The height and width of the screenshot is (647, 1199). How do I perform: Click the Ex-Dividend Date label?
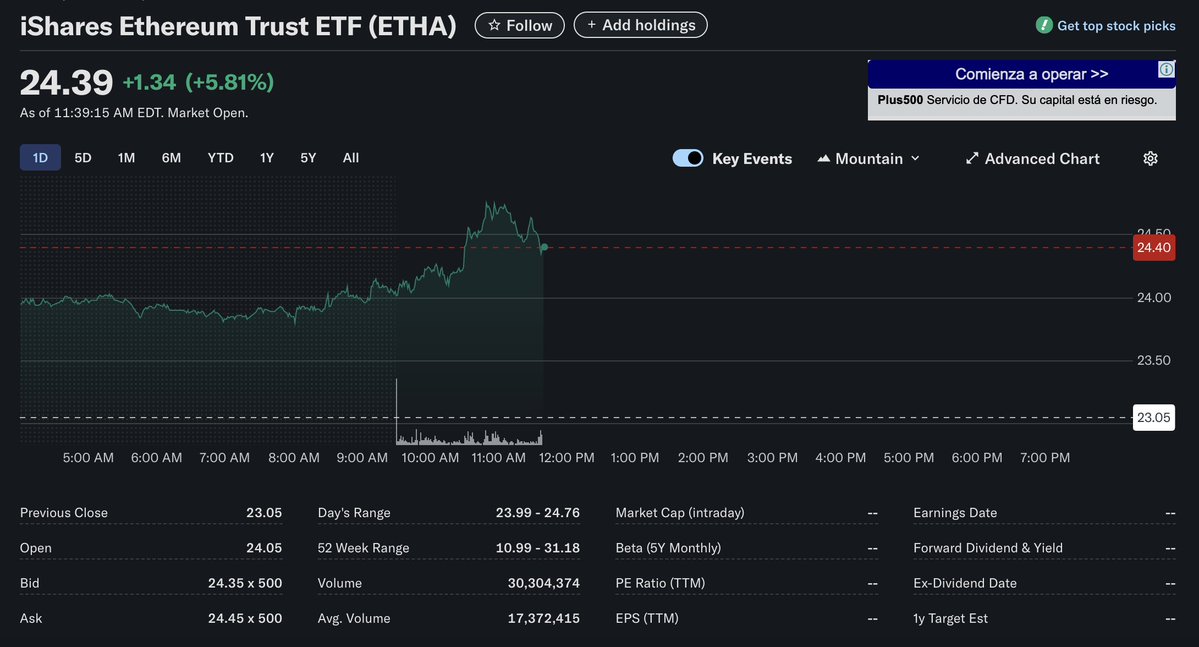965,583
